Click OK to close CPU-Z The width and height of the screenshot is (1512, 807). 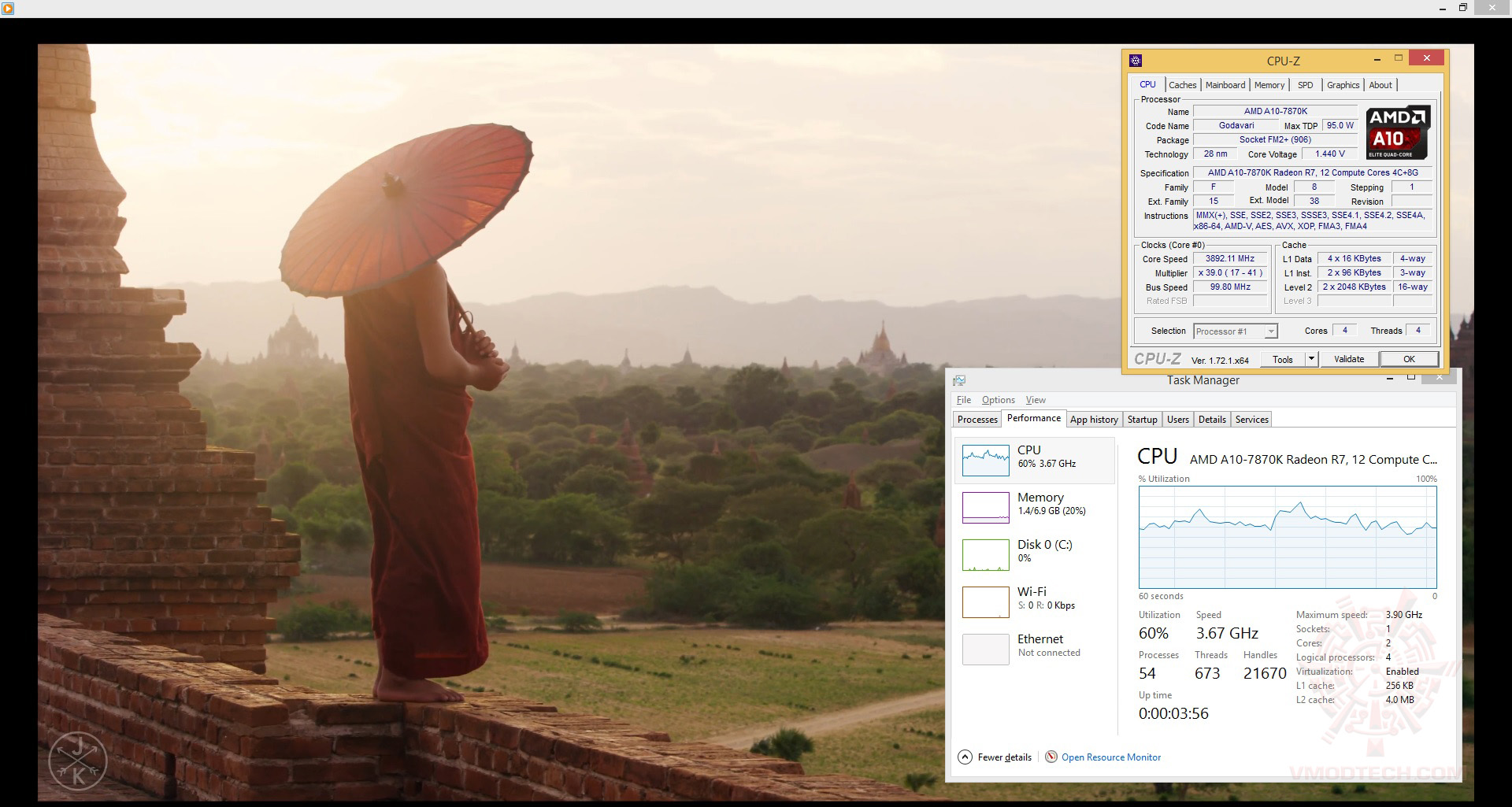tap(1409, 359)
